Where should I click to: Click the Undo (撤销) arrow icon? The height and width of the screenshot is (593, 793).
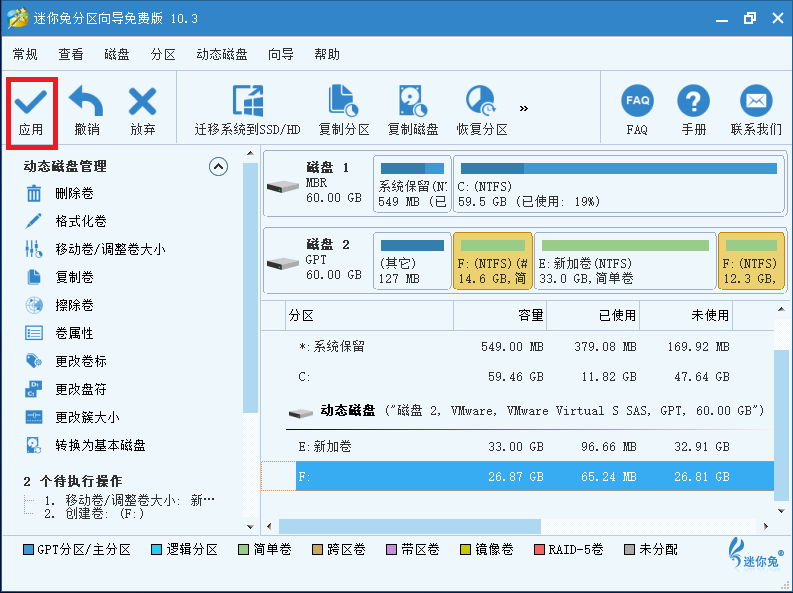pos(86,101)
